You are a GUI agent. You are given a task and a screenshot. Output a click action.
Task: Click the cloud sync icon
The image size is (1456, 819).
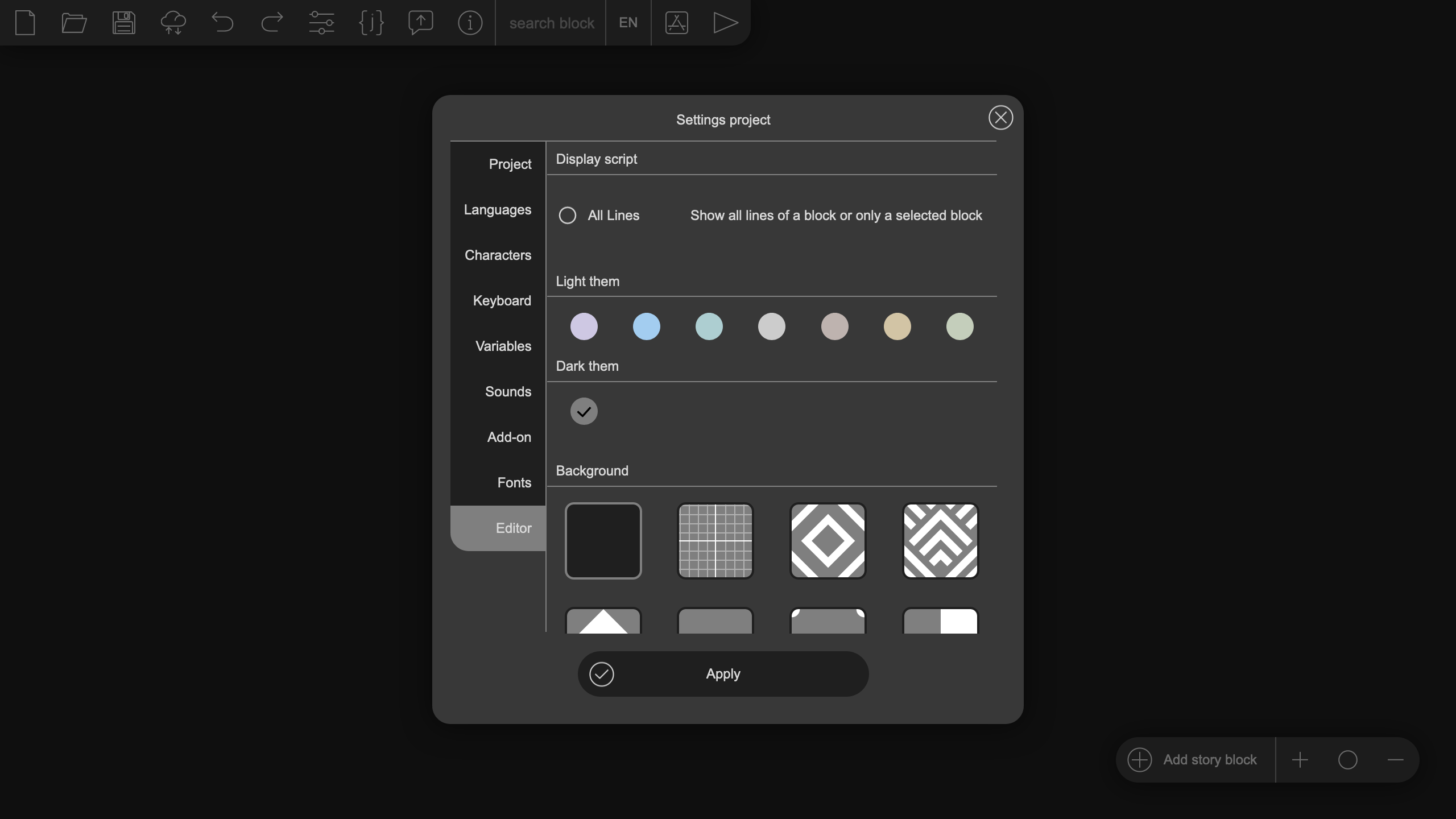[173, 23]
